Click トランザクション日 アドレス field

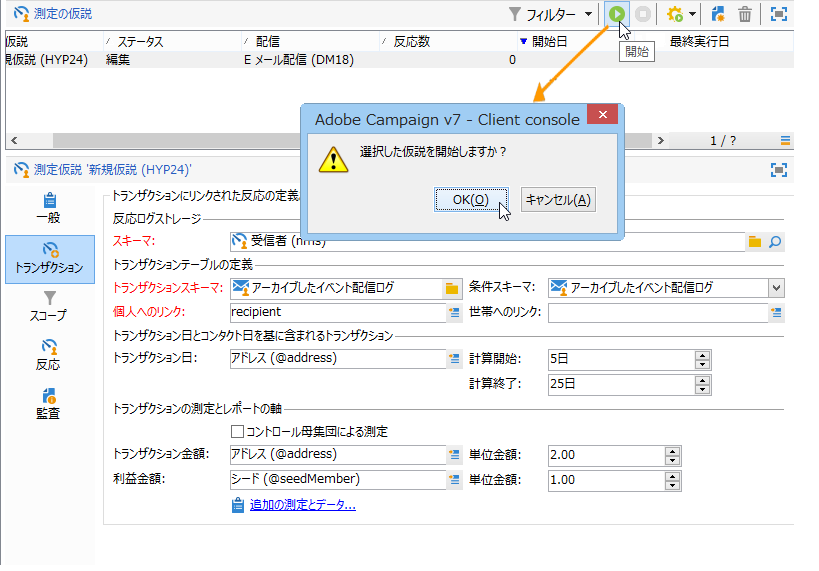coord(338,358)
